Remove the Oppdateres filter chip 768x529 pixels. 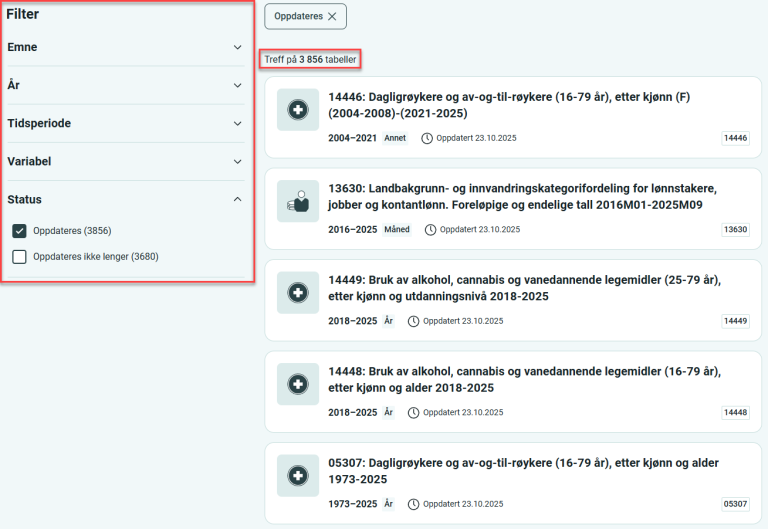(332, 17)
